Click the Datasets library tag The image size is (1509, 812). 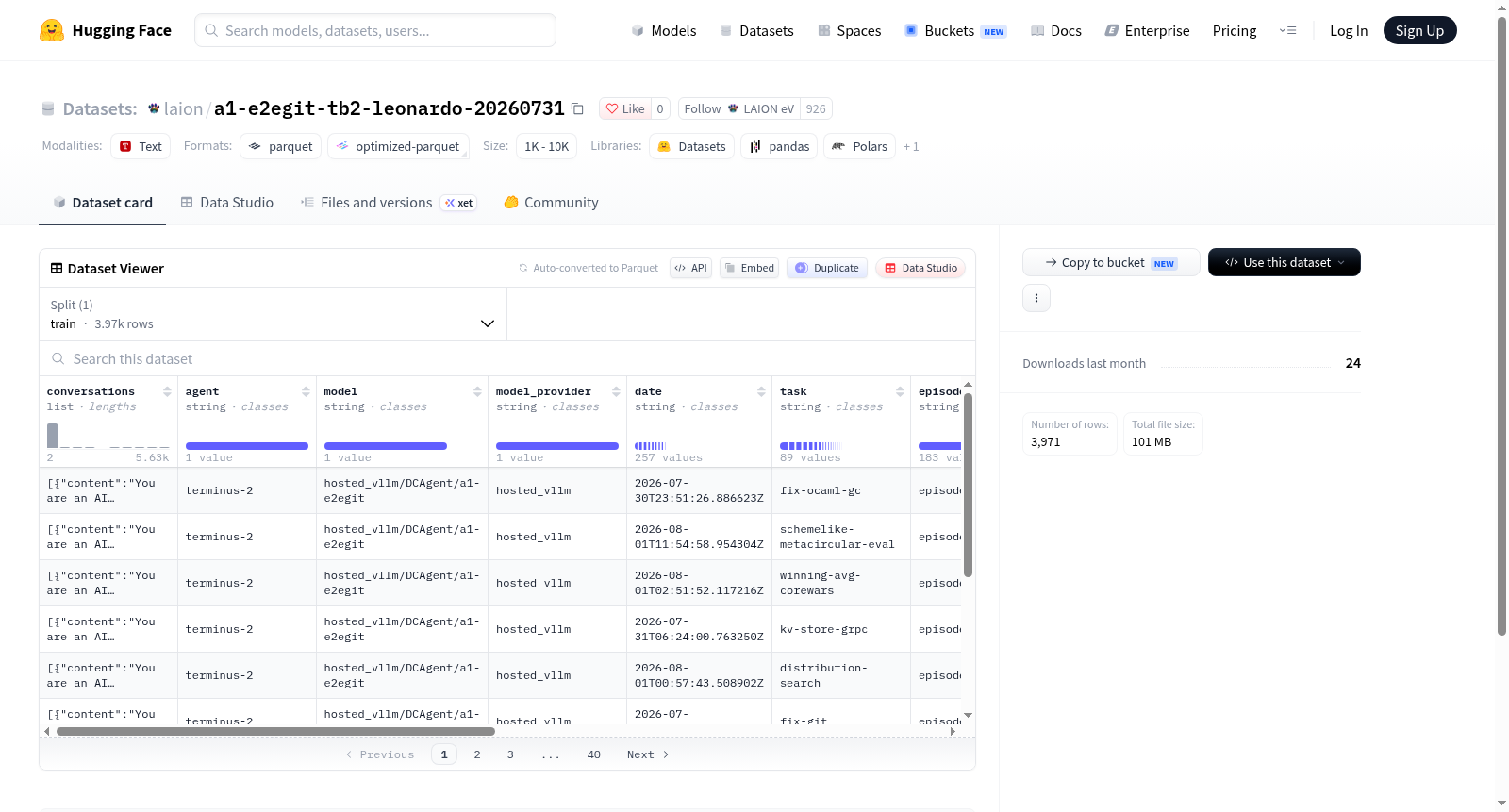pos(691,147)
